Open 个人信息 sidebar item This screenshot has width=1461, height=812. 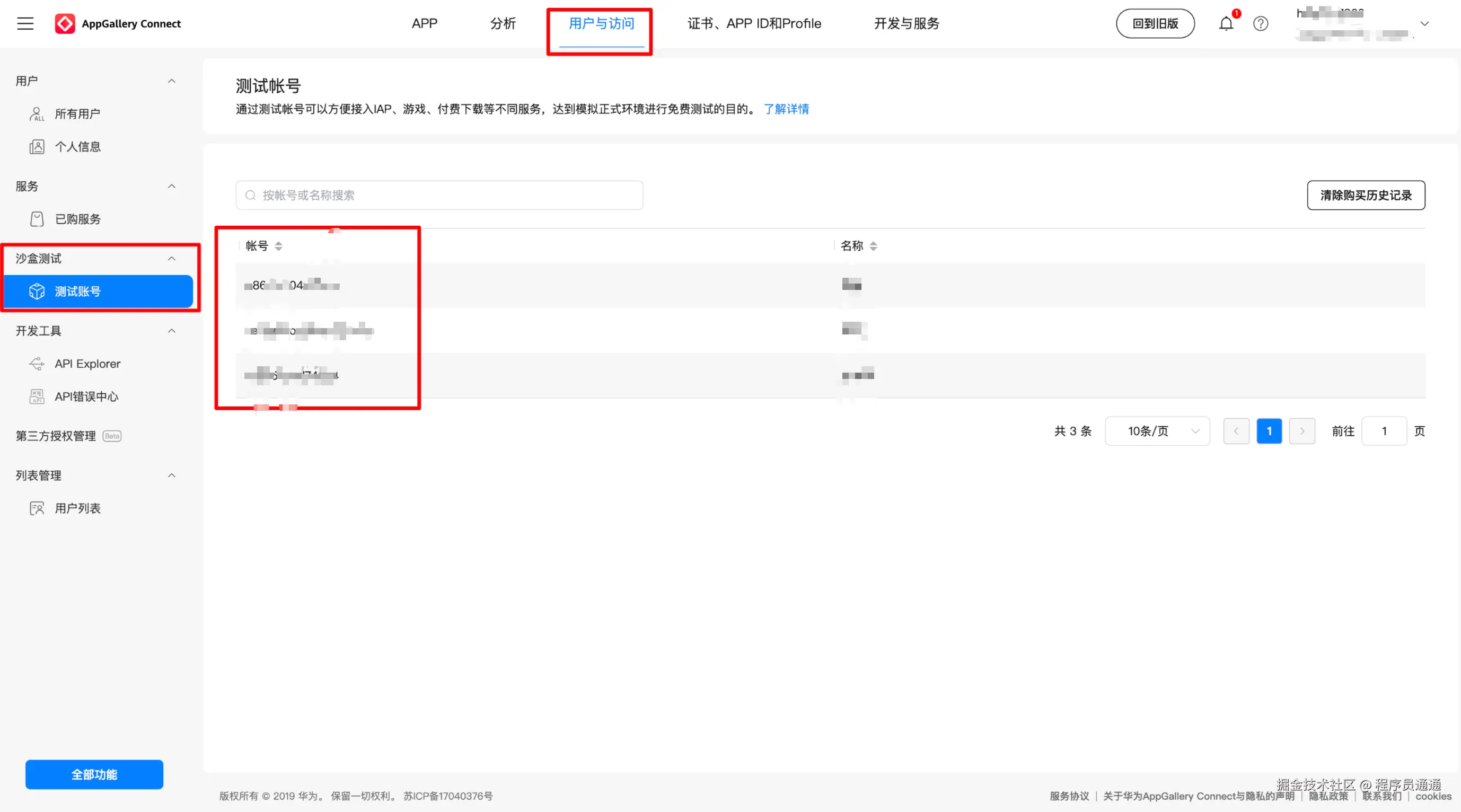click(77, 147)
